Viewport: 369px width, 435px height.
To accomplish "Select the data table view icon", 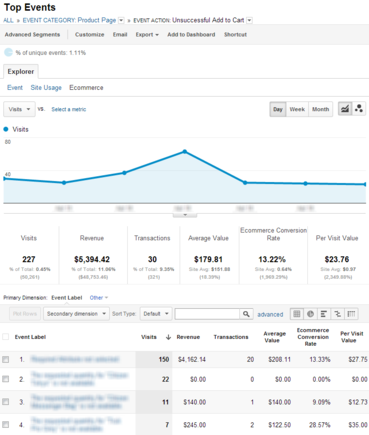I will click(297, 314).
